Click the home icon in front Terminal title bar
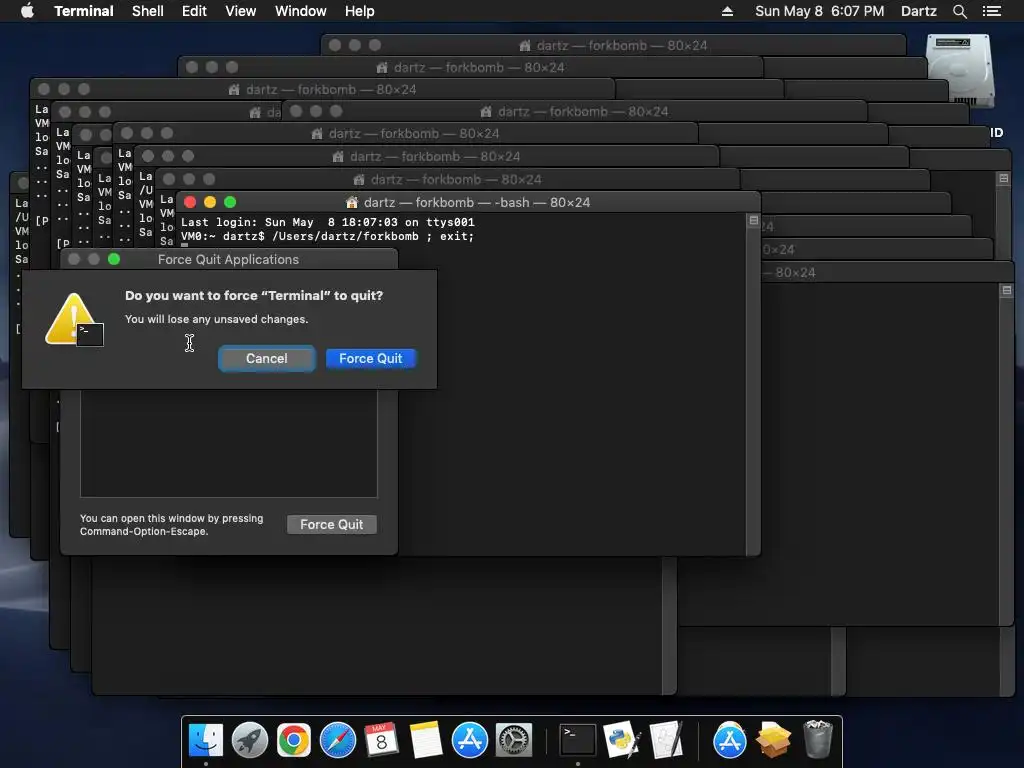The image size is (1024, 768). (352, 202)
